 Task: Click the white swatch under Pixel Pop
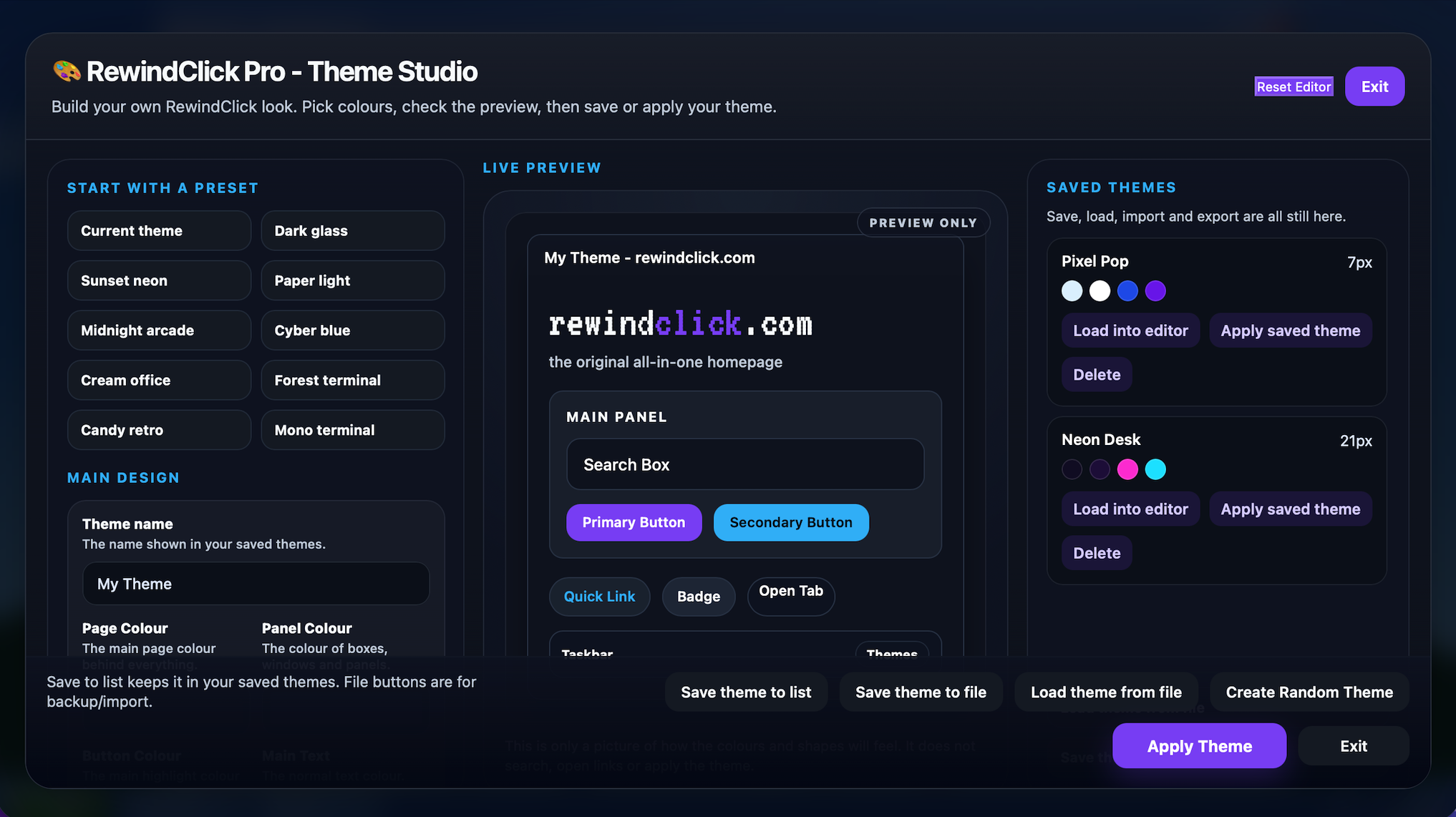(1100, 291)
